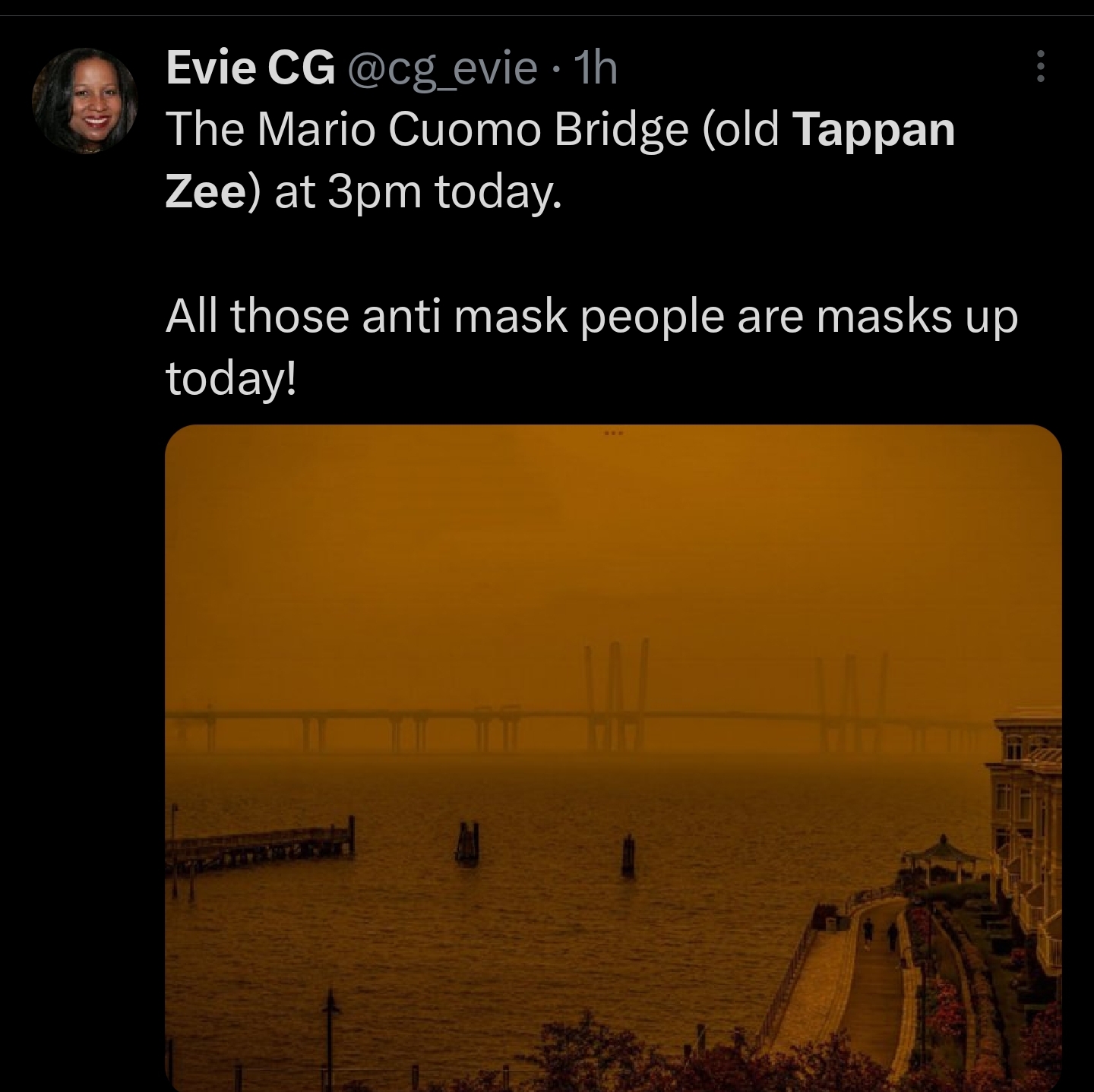Image resolution: width=1094 pixels, height=1092 pixels.
Task: Click the tweet text about Mario Cuomo Bridge
Action: pos(560,160)
